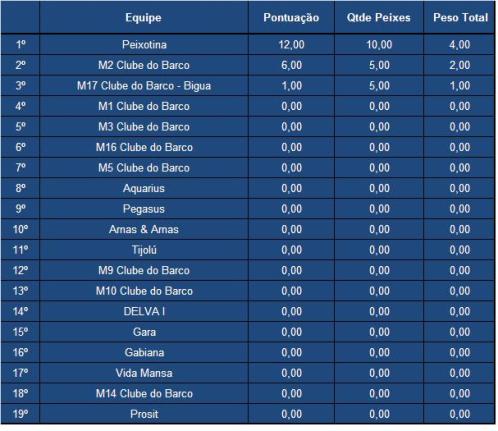Click the DELVA I team name
This screenshot has width=498, height=431.
pos(144,311)
